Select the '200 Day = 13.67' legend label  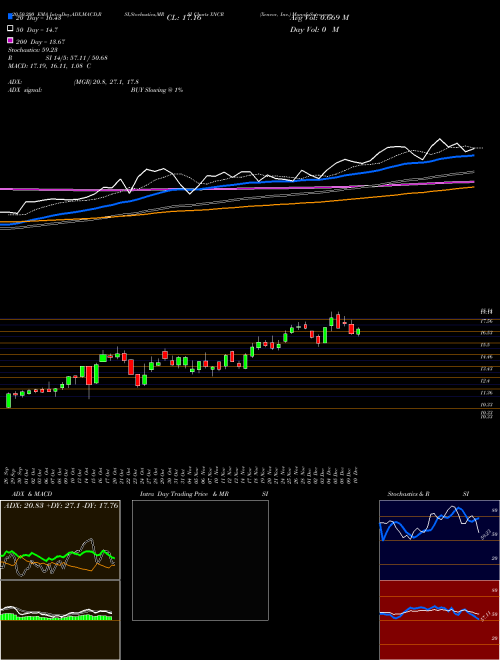40,42
